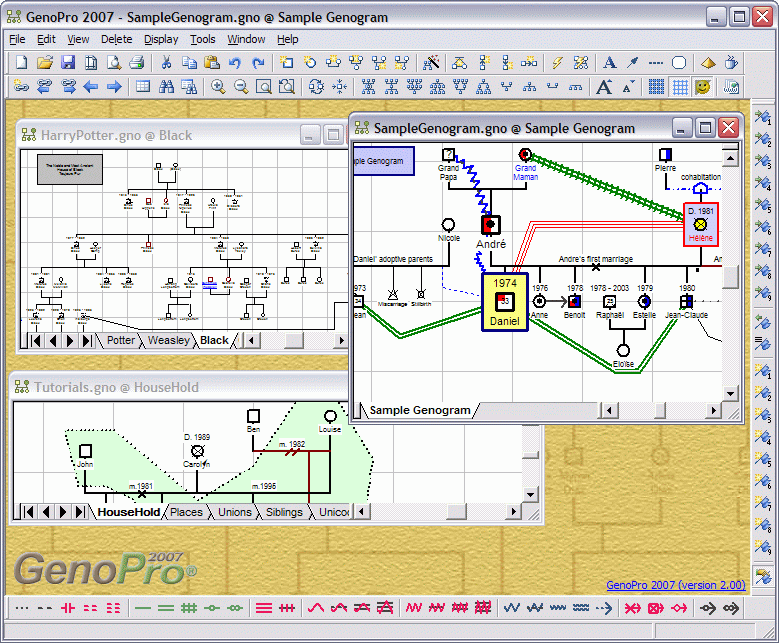Open a file with the folder icon
This screenshot has height=643, width=779.
[x=44, y=63]
